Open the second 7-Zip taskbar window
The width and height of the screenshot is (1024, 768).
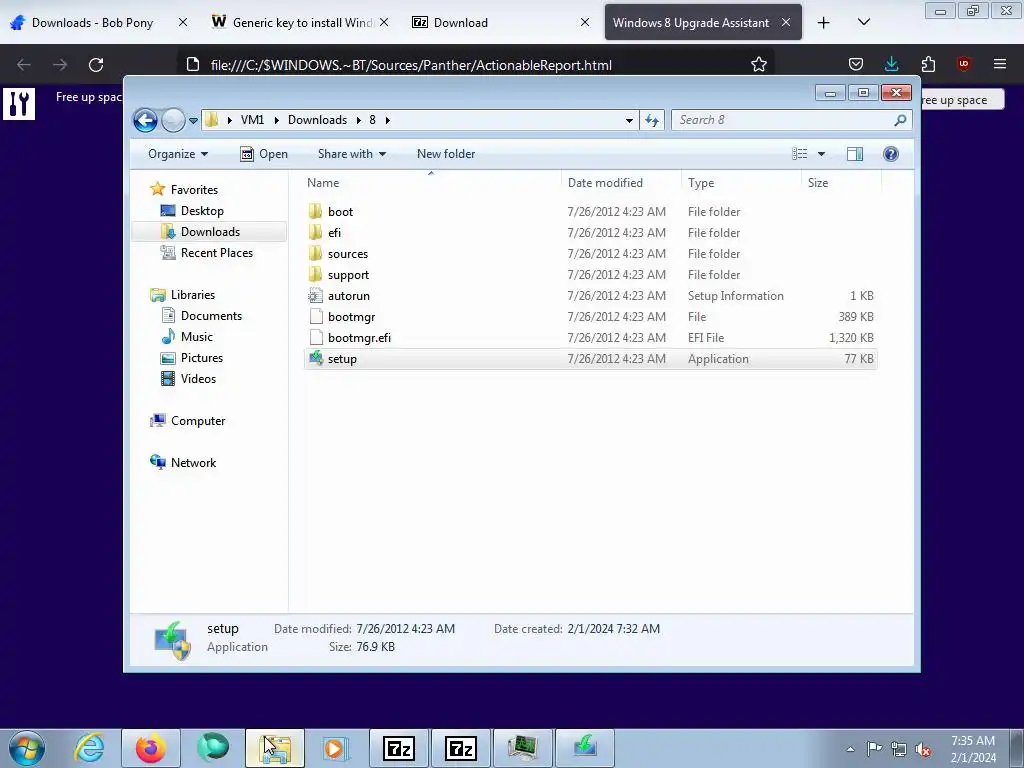point(460,748)
